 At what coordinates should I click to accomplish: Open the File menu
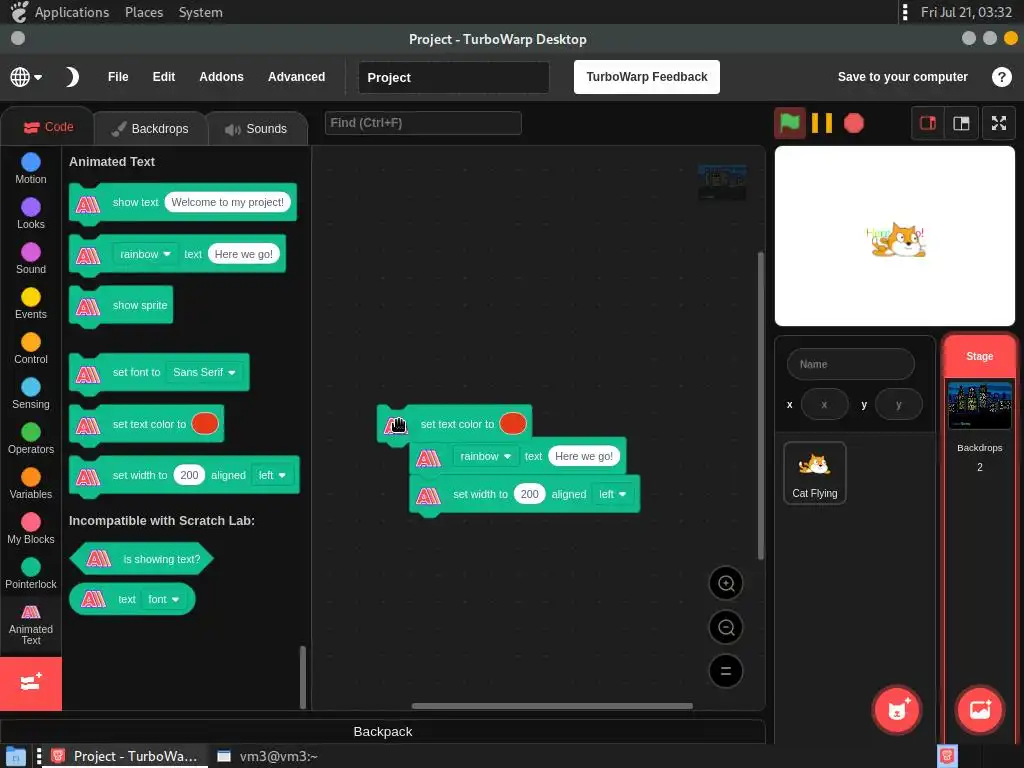tap(118, 77)
